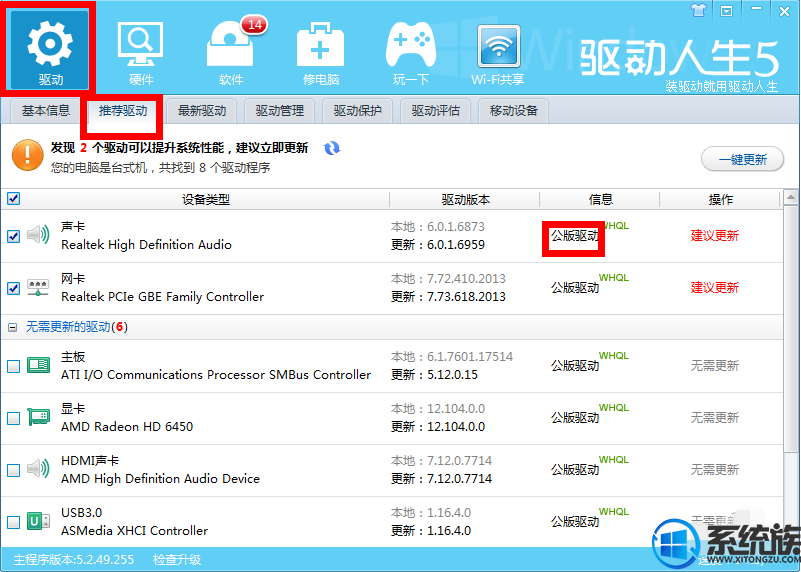Click the 无需更新的驱动(6) group label
801x572 pixels.
(x=77, y=327)
